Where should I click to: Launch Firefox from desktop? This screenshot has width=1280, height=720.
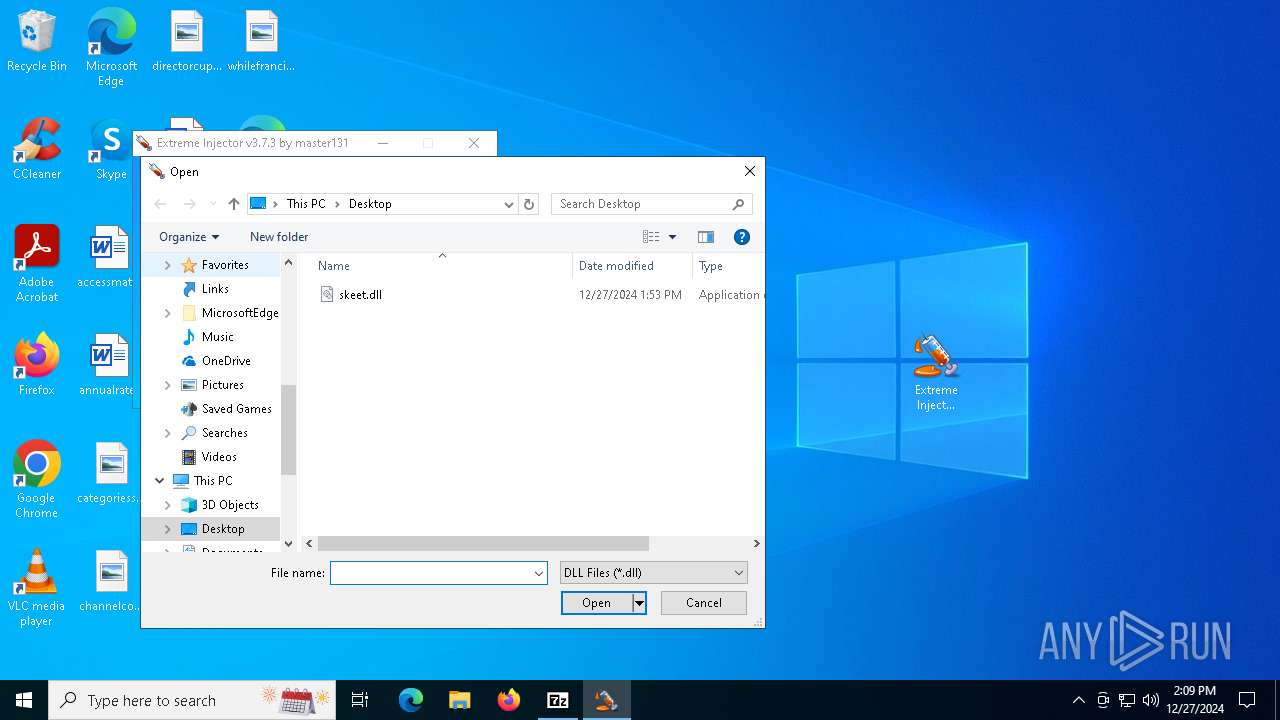tap(37, 365)
